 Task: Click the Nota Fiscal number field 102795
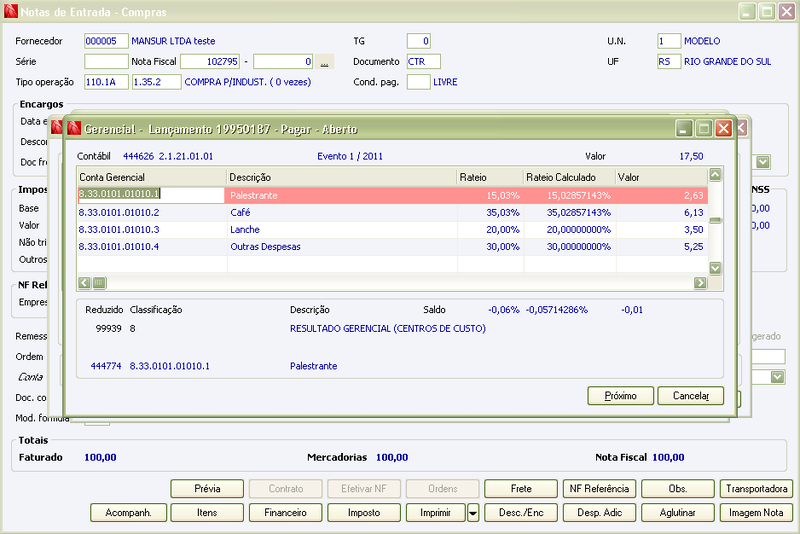pos(210,62)
